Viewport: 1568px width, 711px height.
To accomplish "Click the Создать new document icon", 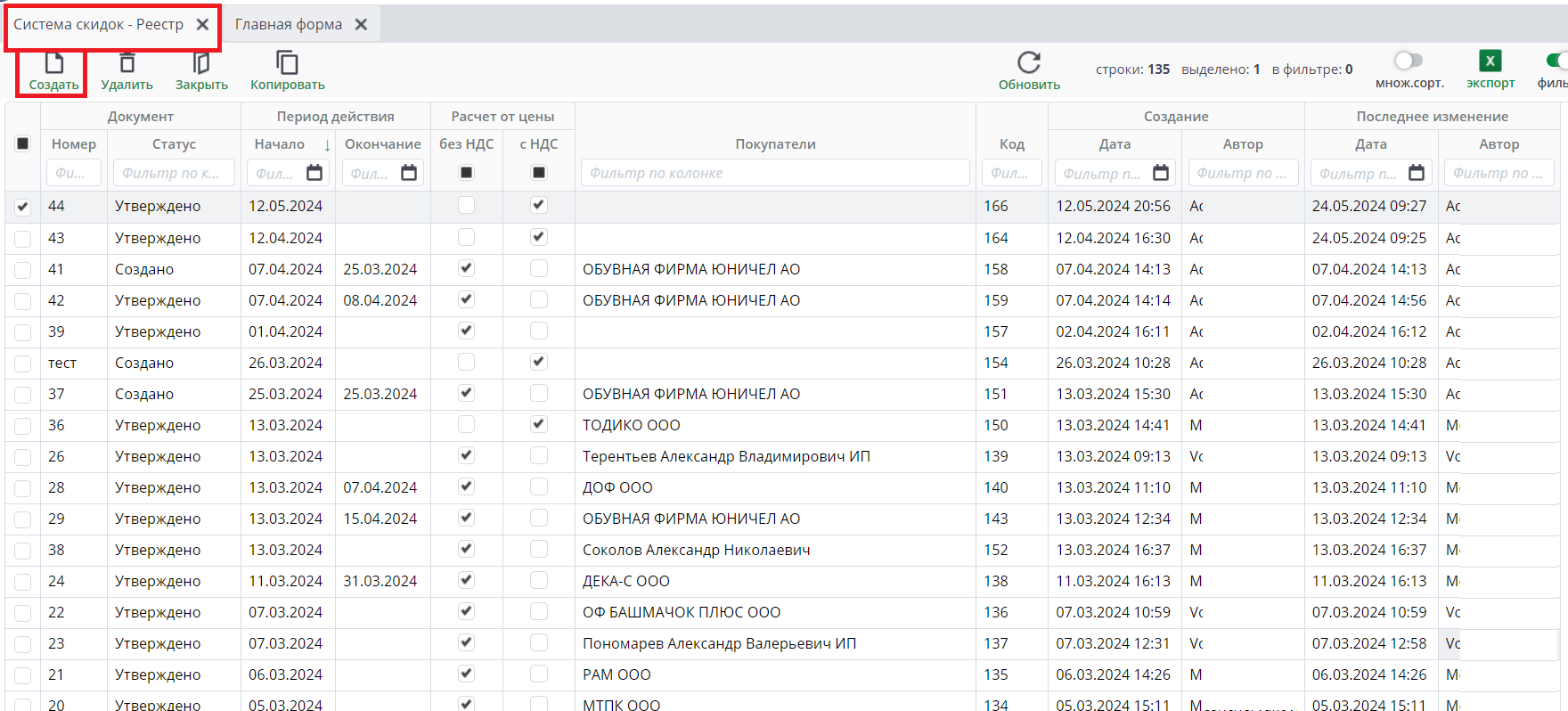I will (x=54, y=63).
